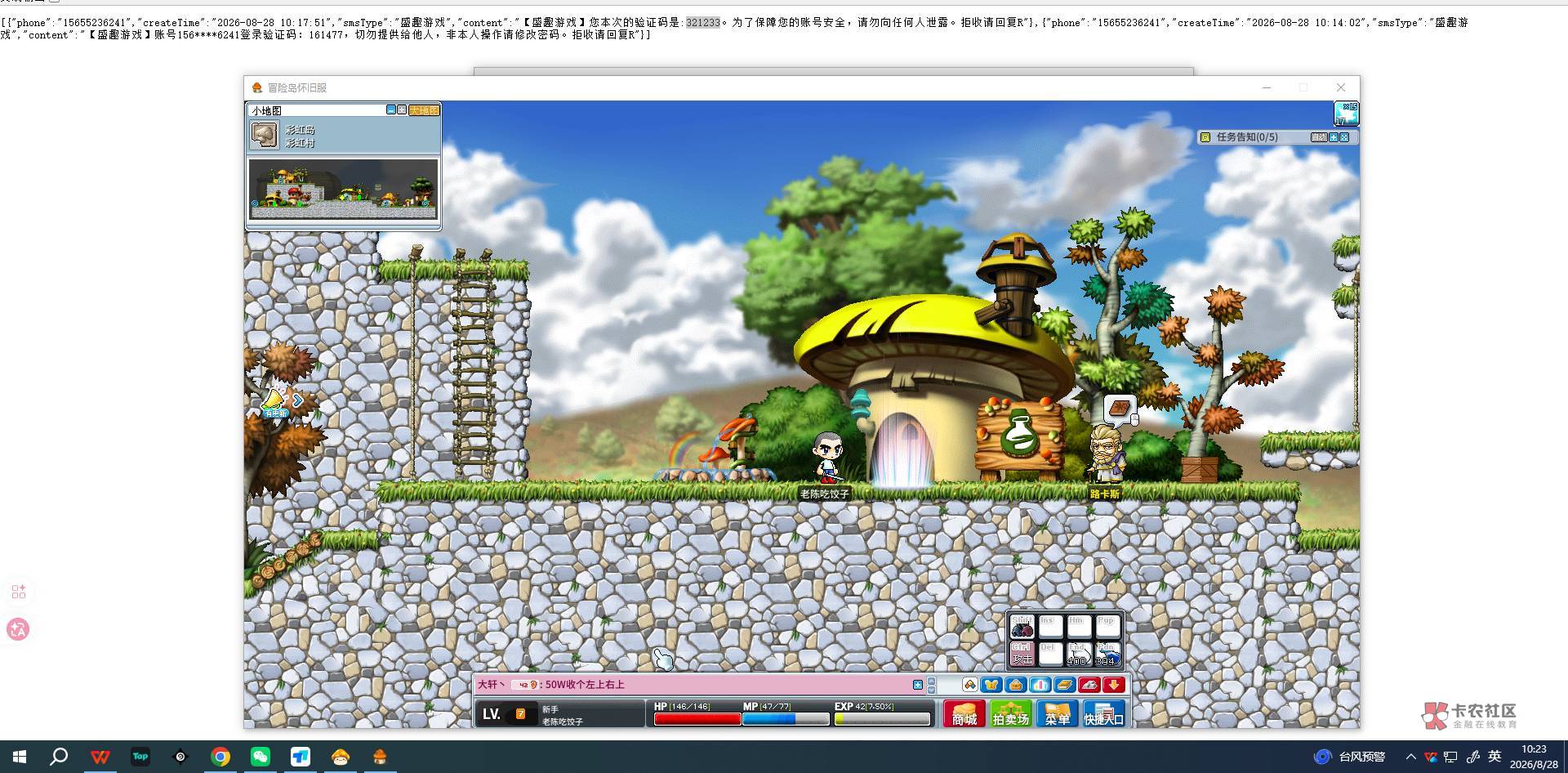Open the 快捷入口 shortcut button
The height and width of the screenshot is (773, 1568).
pyautogui.click(x=1104, y=713)
